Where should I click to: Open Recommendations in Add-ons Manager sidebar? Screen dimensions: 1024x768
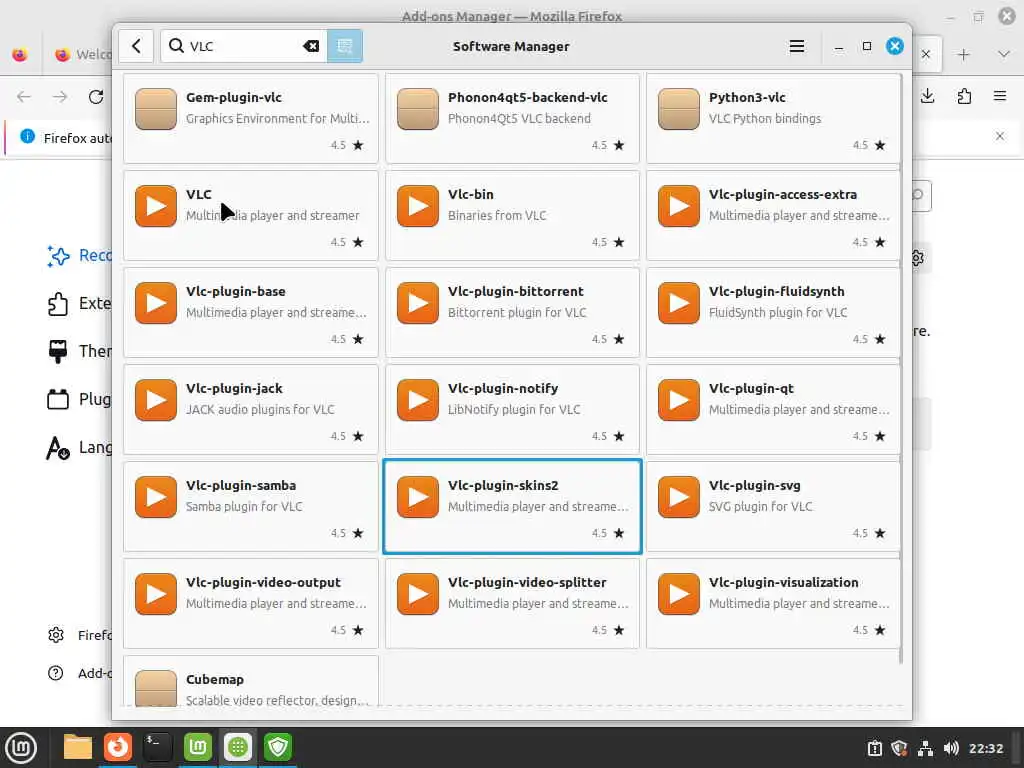pos(79,255)
